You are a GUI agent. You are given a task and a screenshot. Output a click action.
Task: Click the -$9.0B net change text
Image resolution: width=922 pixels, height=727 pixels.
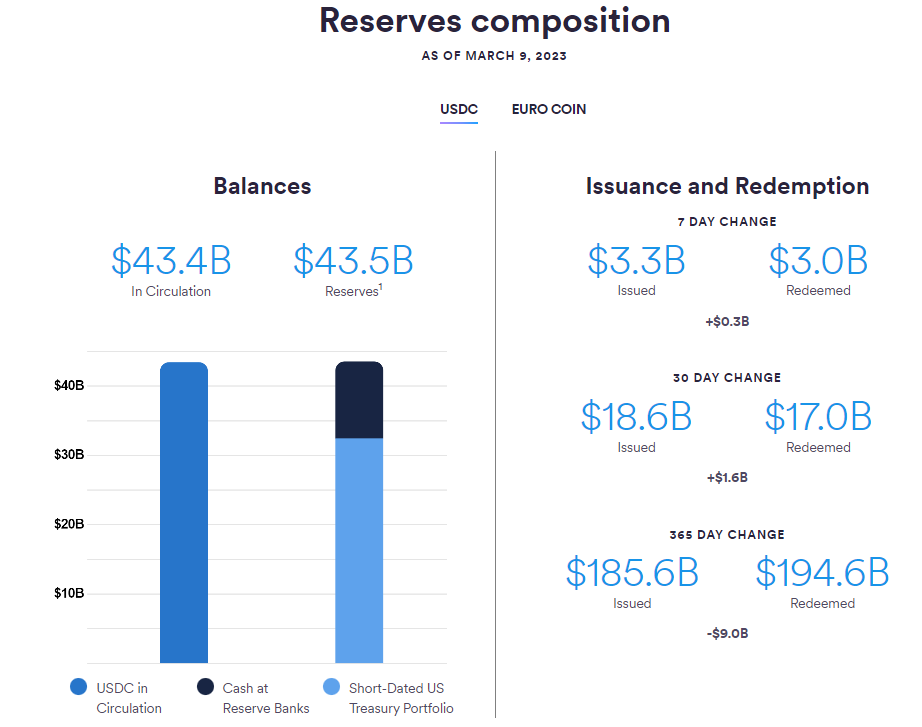pyautogui.click(x=727, y=633)
